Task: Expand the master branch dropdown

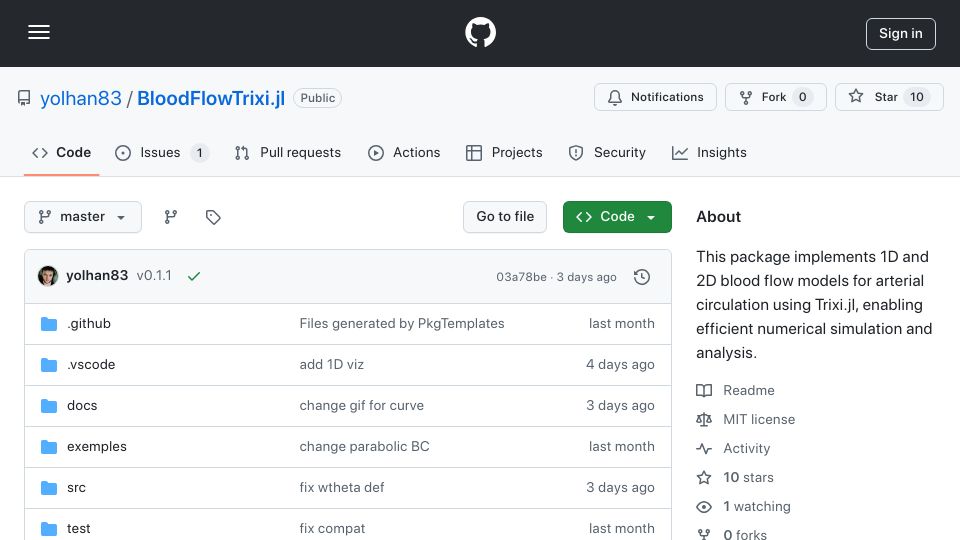Action: (x=83, y=217)
